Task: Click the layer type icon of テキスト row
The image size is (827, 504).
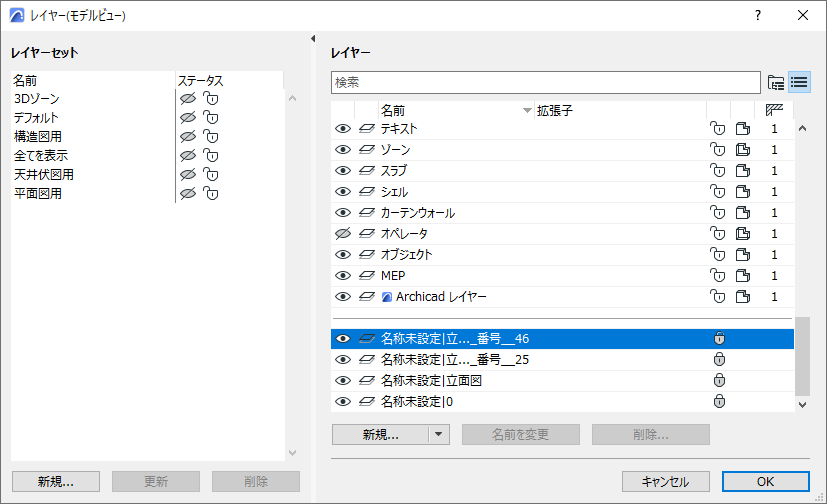Action: tap(367, 129)
